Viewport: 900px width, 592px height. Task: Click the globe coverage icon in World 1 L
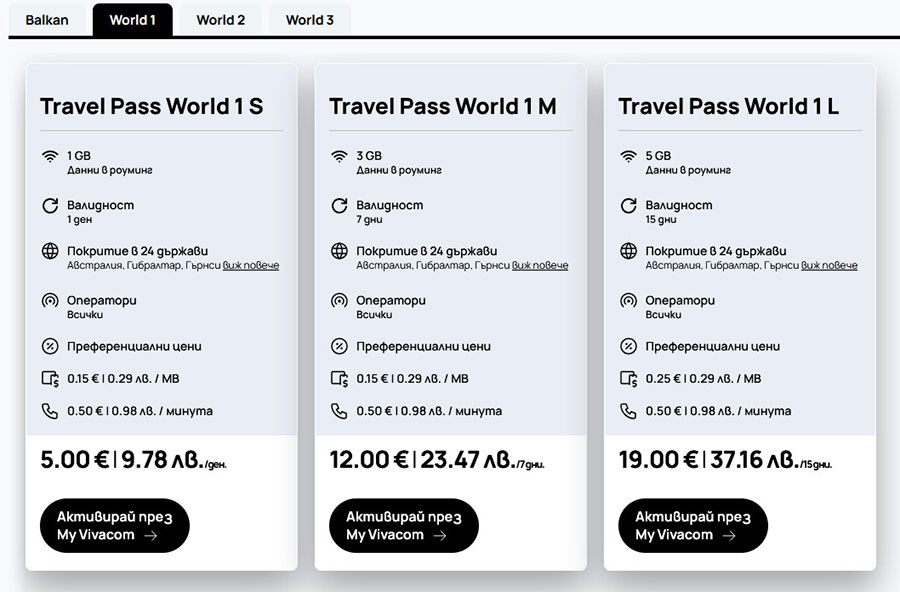pyautogui.click(x=629, y=251)
